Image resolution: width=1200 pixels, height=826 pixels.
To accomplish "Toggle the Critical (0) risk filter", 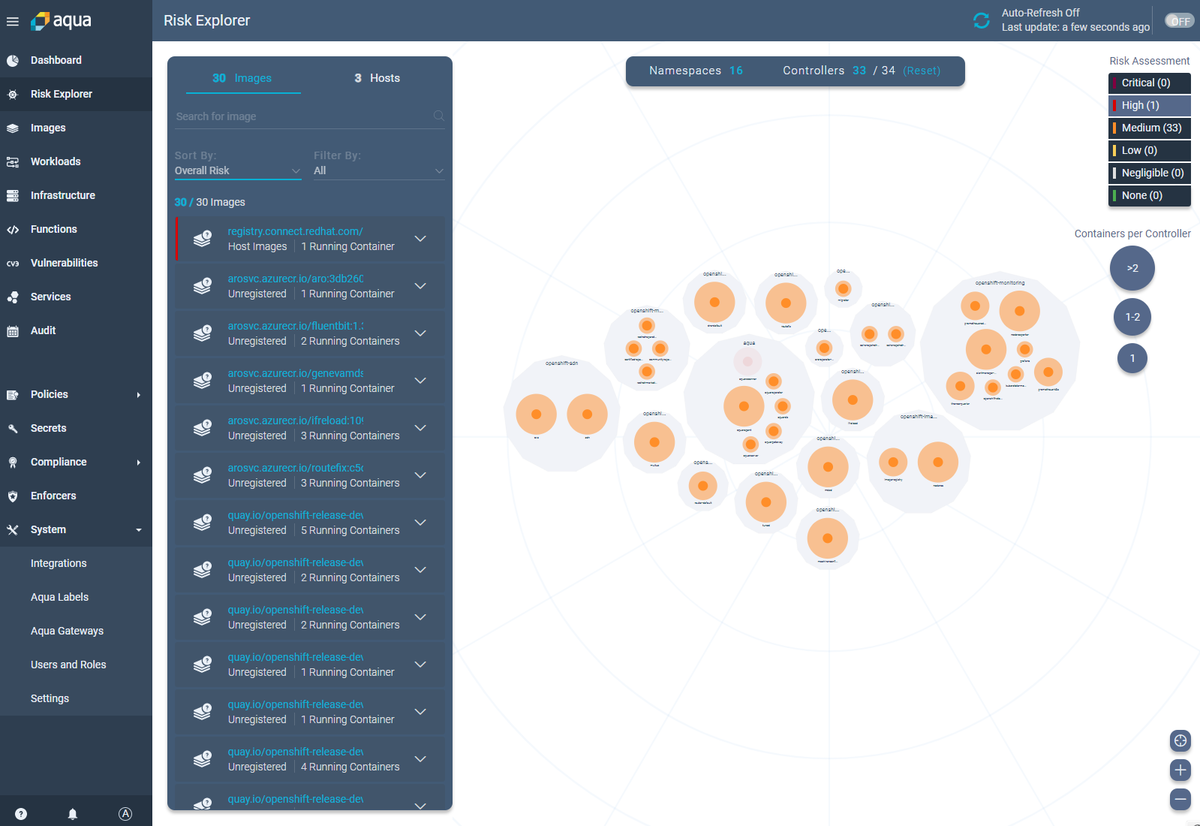I will pos(1150,83).
